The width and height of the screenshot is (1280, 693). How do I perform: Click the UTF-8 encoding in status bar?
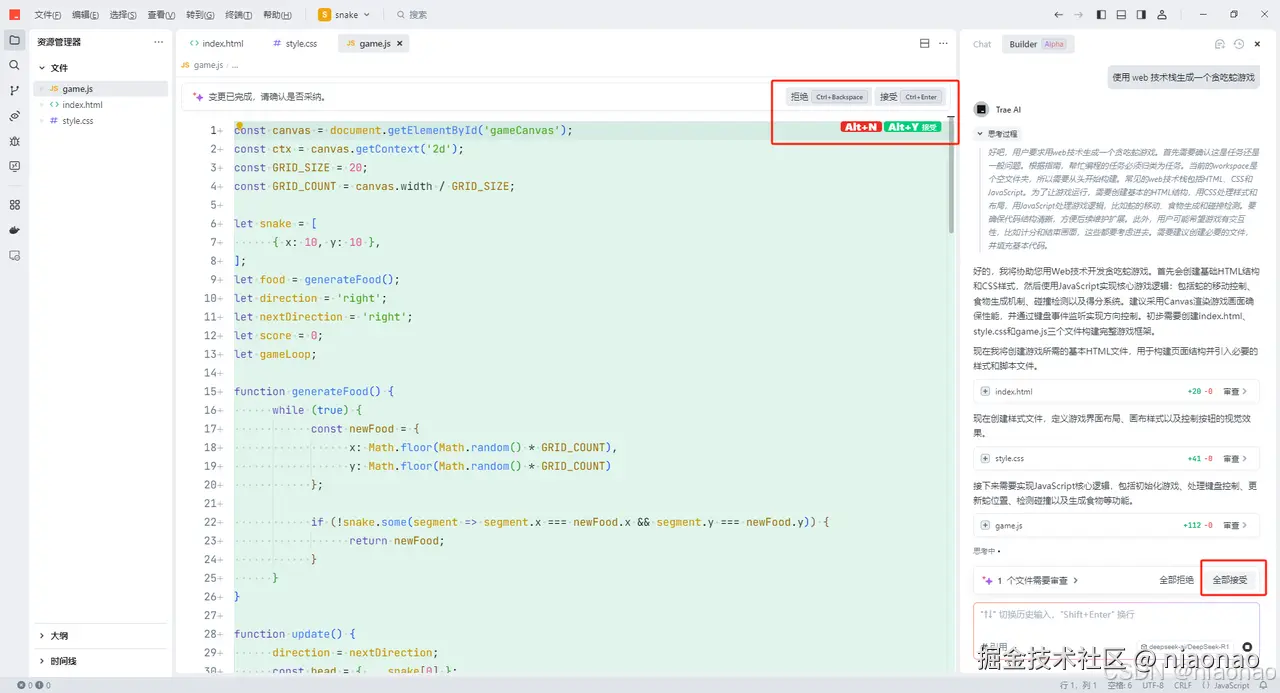1153,685
